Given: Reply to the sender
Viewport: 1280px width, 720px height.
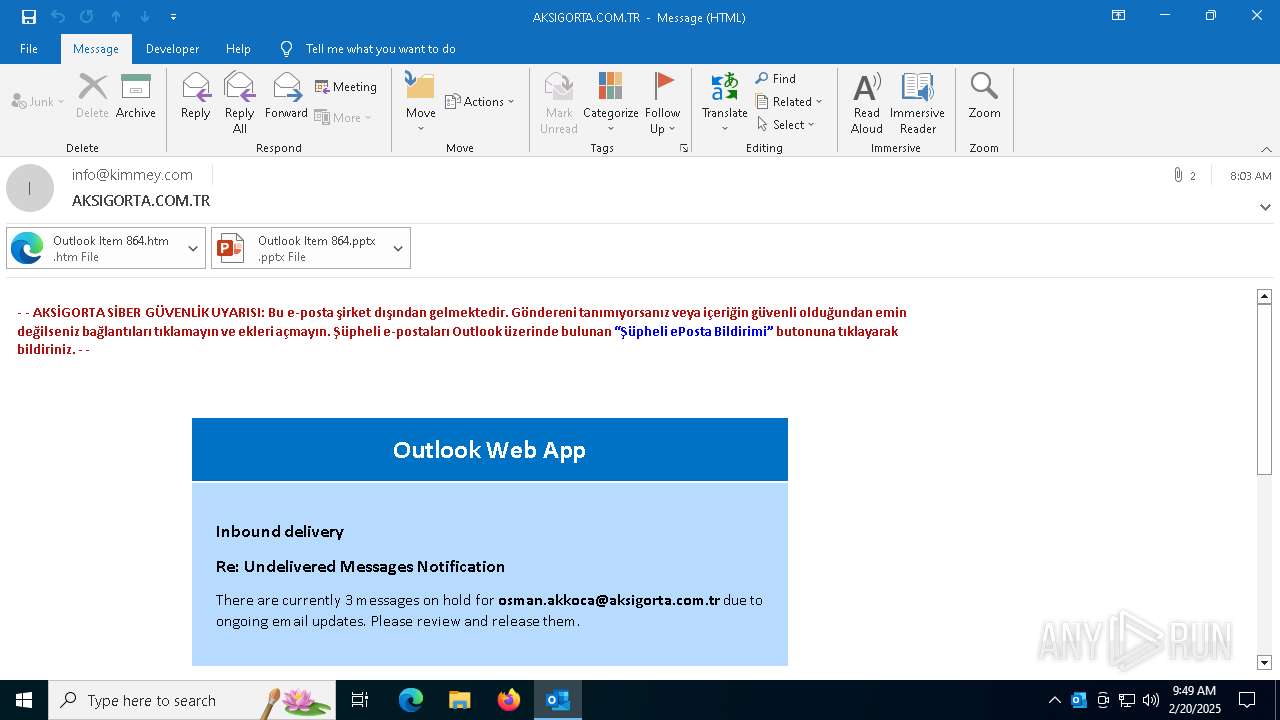Looking at the screenshot, I should pos(196,96).
